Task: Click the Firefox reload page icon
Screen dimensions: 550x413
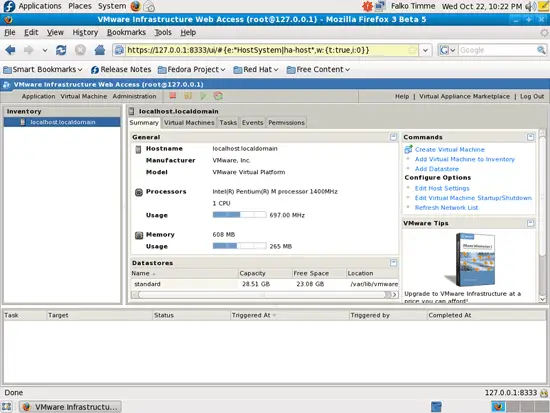Action: point(61,50)
